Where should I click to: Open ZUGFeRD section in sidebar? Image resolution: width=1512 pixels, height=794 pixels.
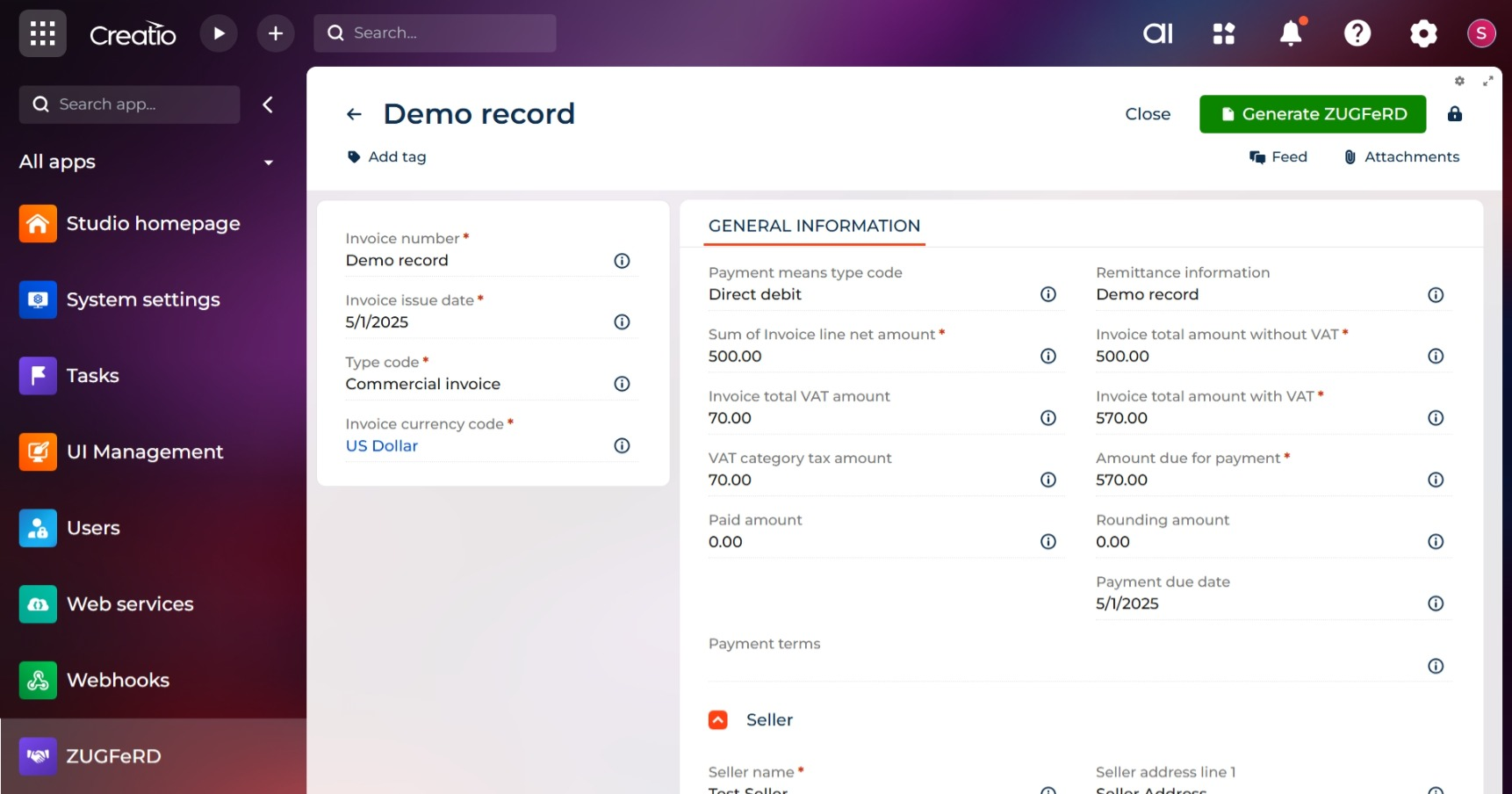coord(113,756)
